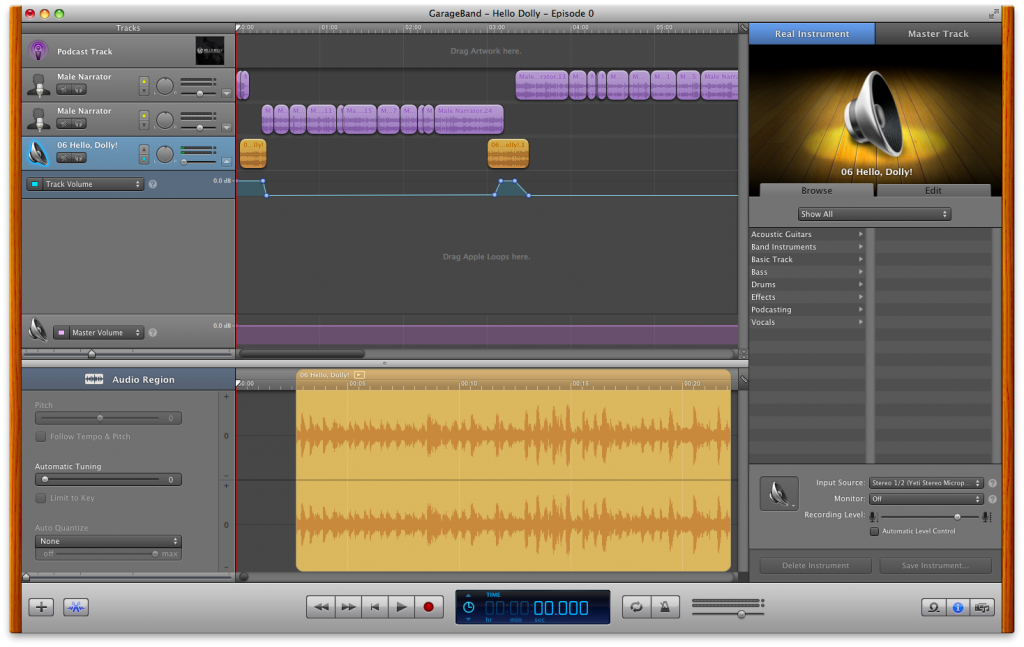
Task: Select the Drums category
Action: tap(807, 285)
